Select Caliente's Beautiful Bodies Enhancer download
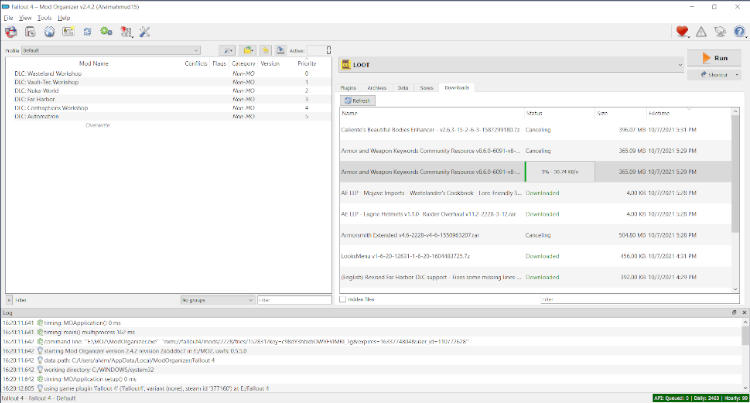This screenshot has width=750, height=403. tap(536, 130)
